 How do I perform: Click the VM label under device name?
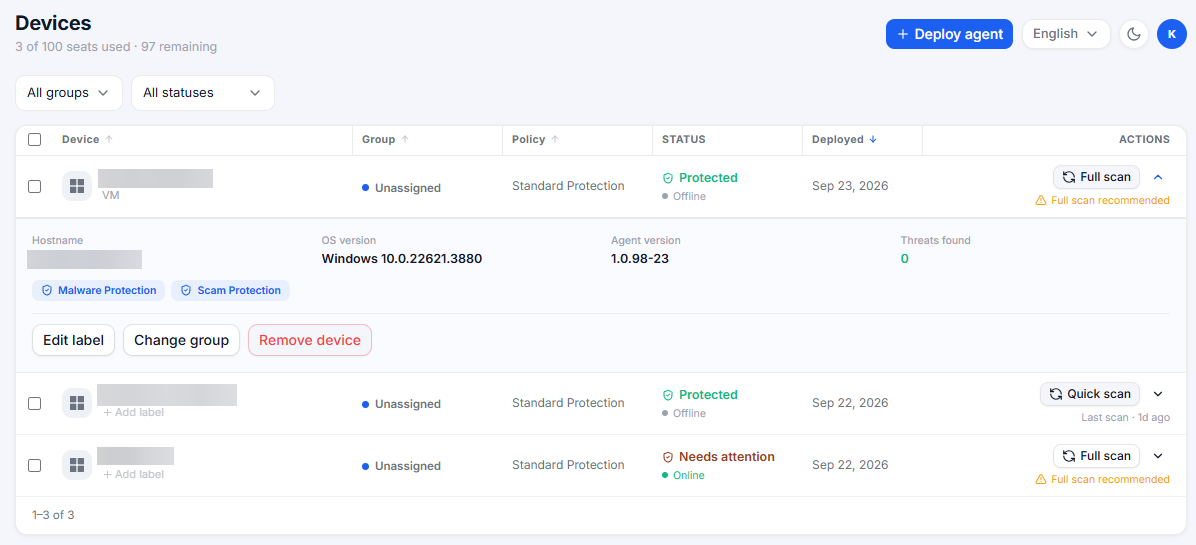(x=111, y=195)
